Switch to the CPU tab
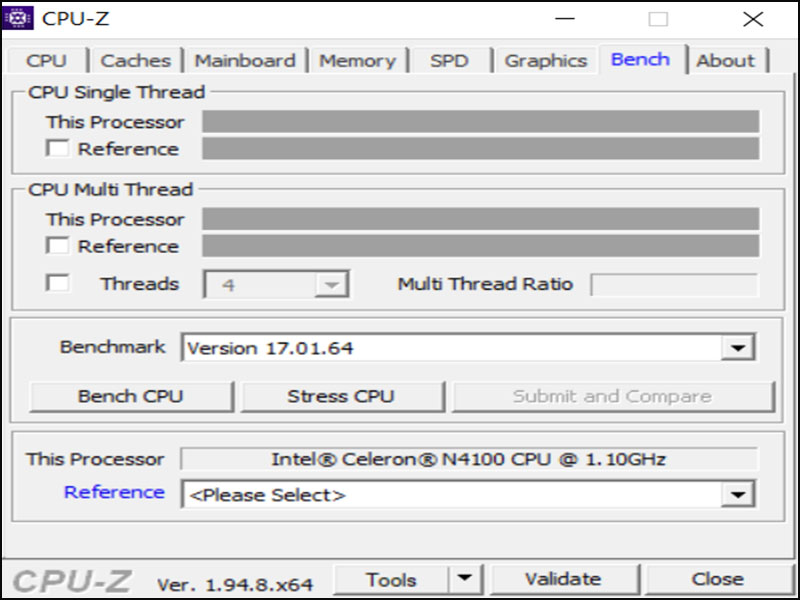800x600 pixels. (46, 61)
